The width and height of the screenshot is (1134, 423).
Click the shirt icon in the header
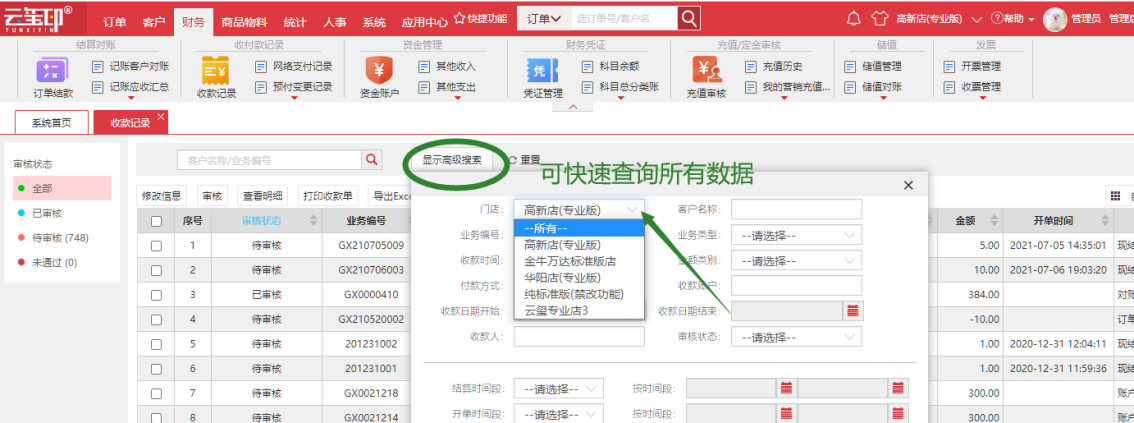pos(879,18)
